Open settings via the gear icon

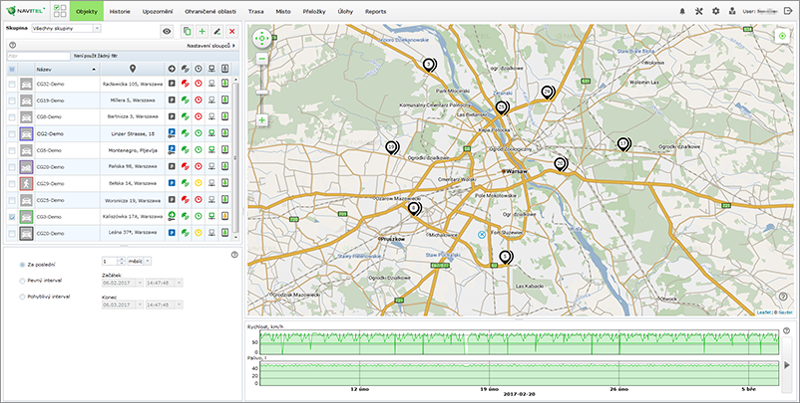point(715,10)
